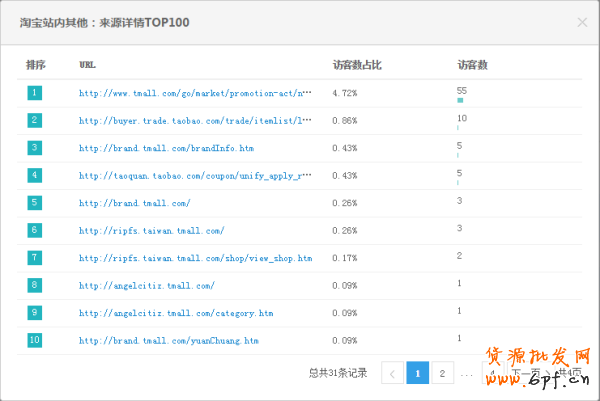600x401 pixels.
Task: Open the taoquan.taobao.com coupon link
Action: tap(195, 175)
